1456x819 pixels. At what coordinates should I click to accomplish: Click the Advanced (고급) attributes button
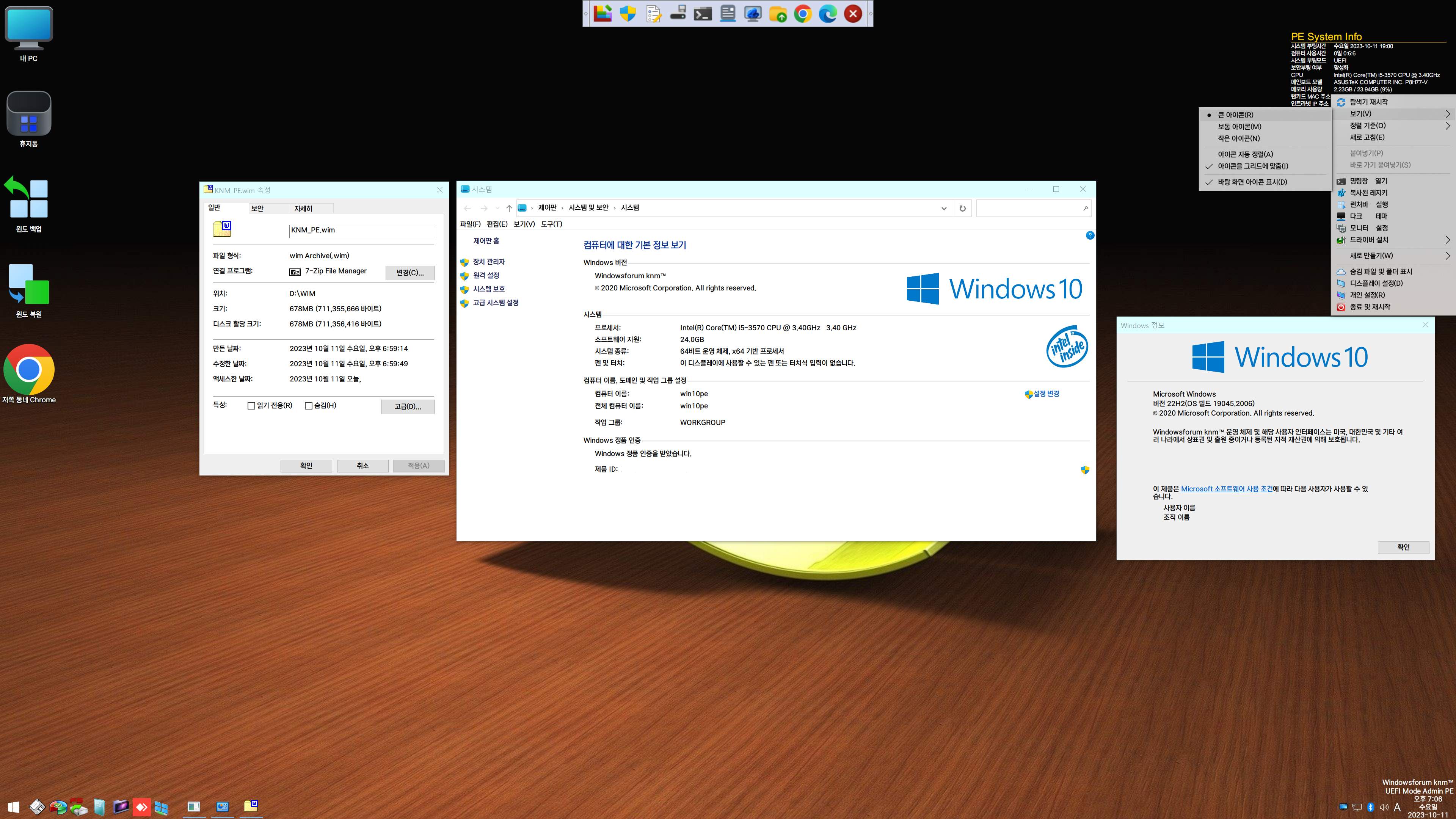[408, 407]
